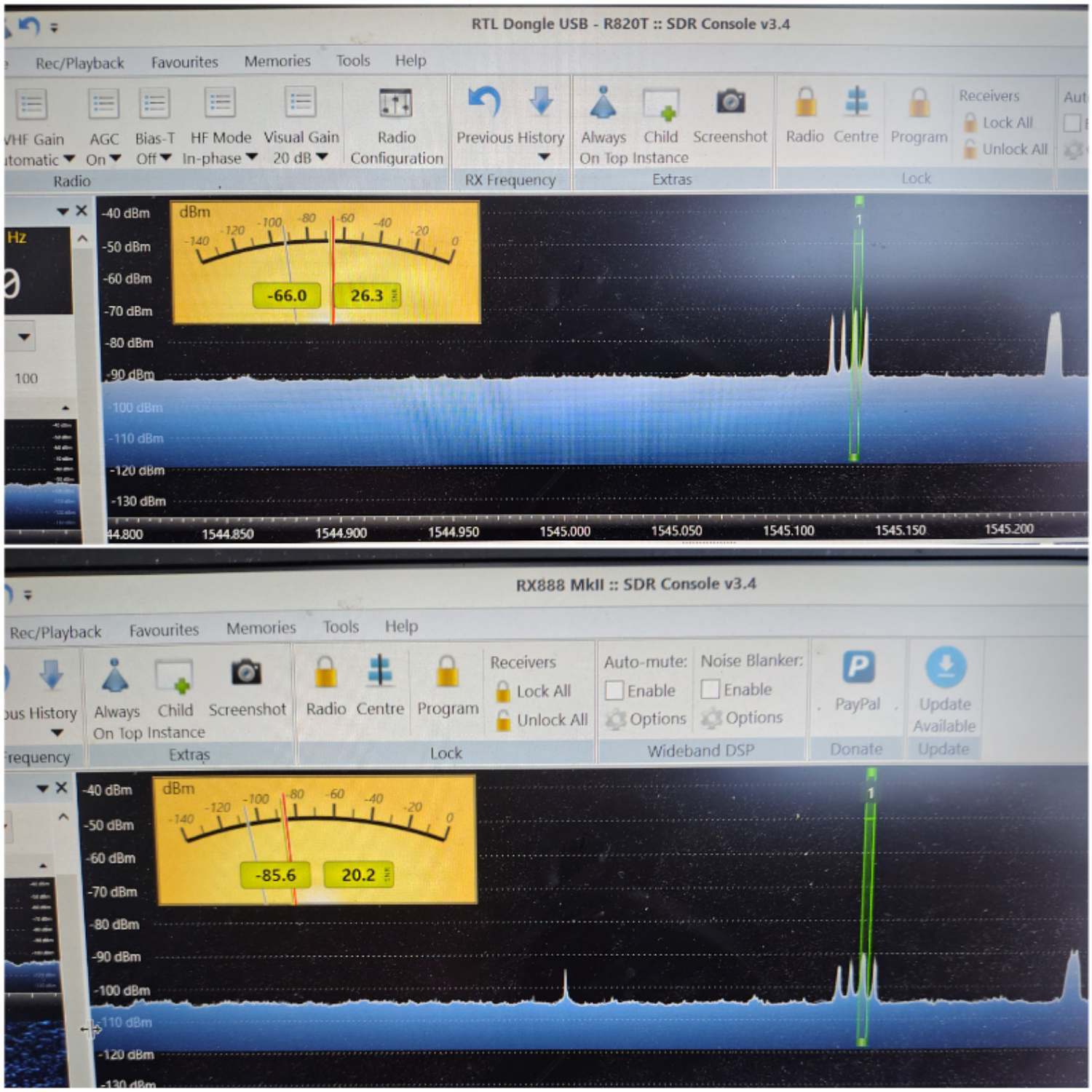This screenshot has height=1092, width=1092.
Task: Open Radio Configuration in the RTL Dongle window
Action: (x=396, y=126)
